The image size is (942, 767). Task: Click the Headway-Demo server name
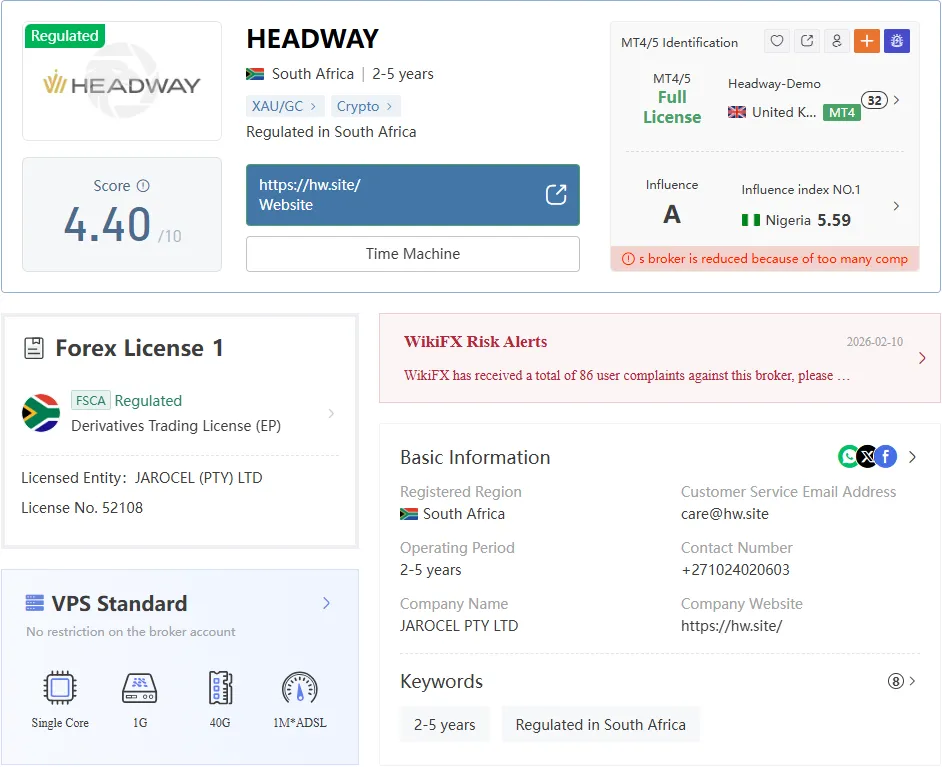(774, 83)
